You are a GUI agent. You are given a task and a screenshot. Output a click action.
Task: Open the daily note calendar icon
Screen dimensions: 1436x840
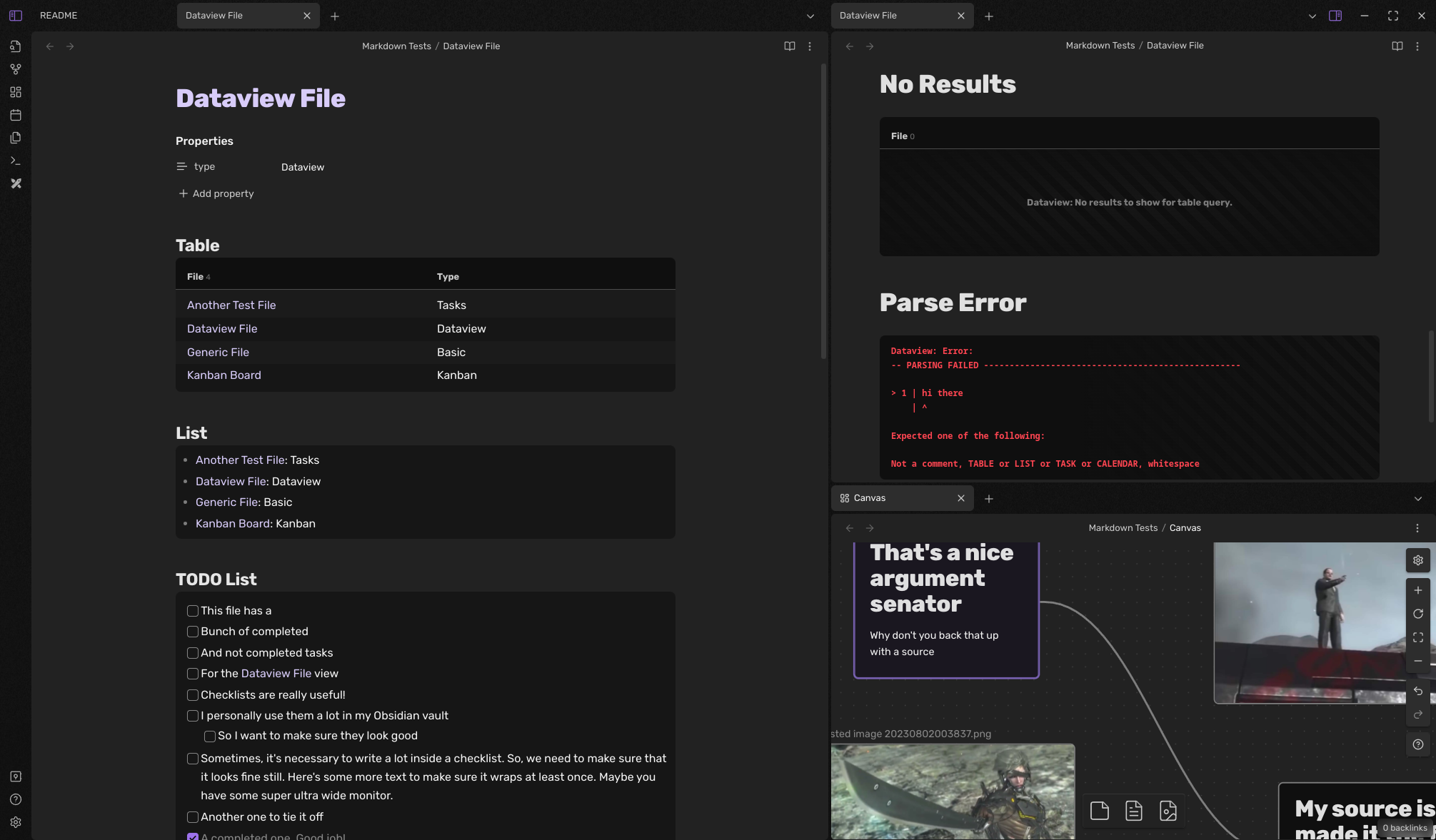pos(16,115)
